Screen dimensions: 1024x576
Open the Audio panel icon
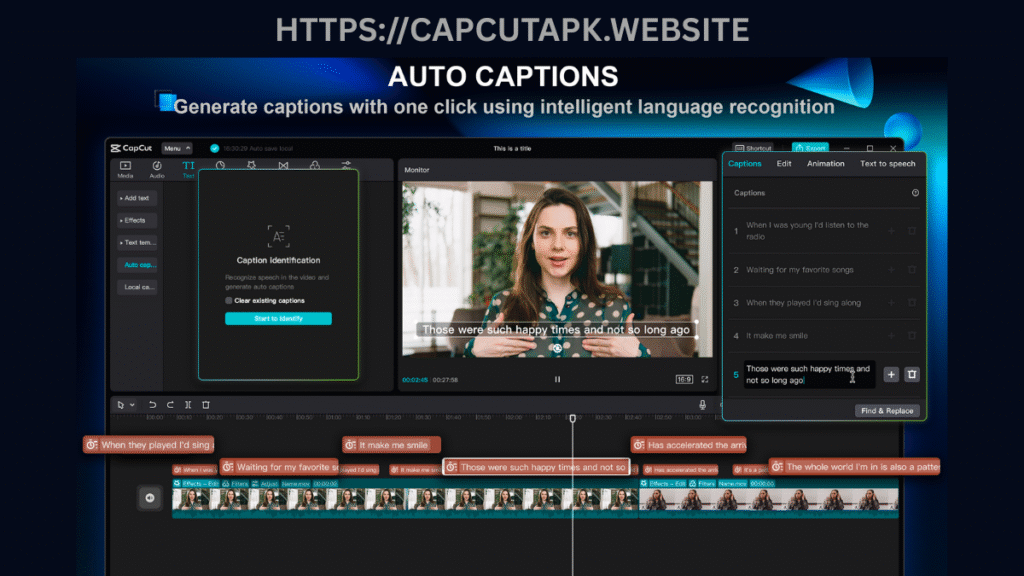pyautogui.click(x=157, y=166)
